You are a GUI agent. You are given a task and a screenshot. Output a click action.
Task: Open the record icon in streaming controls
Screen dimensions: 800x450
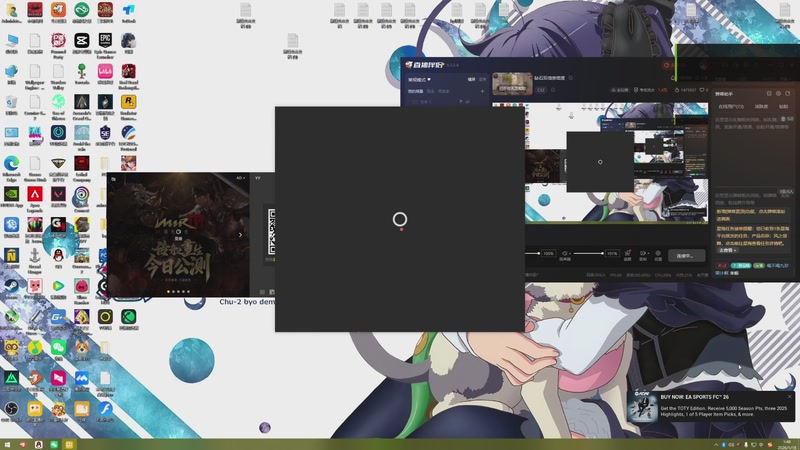coord(643,254)
